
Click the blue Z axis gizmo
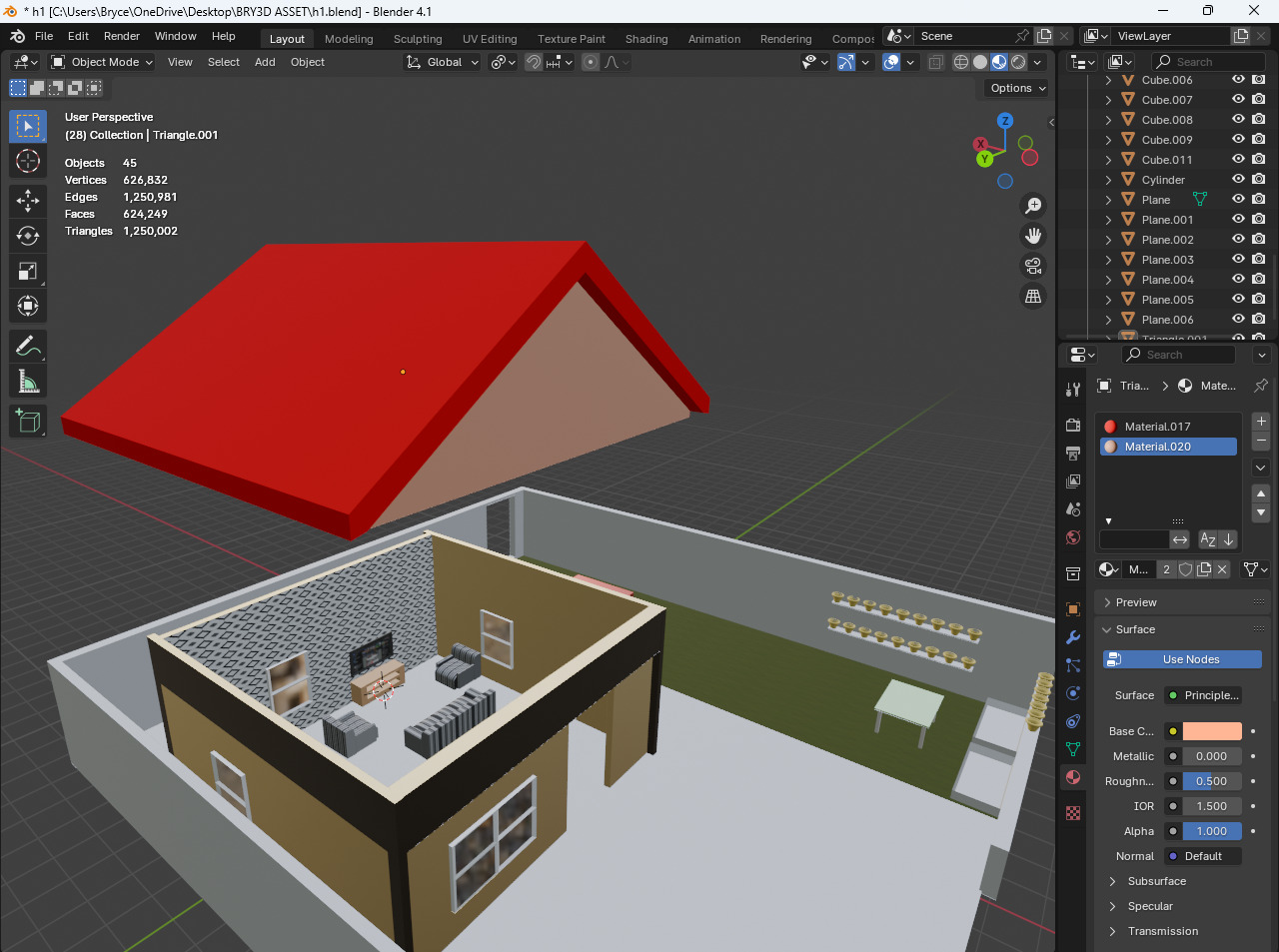pyautogui.click(x=1005, y=121)
